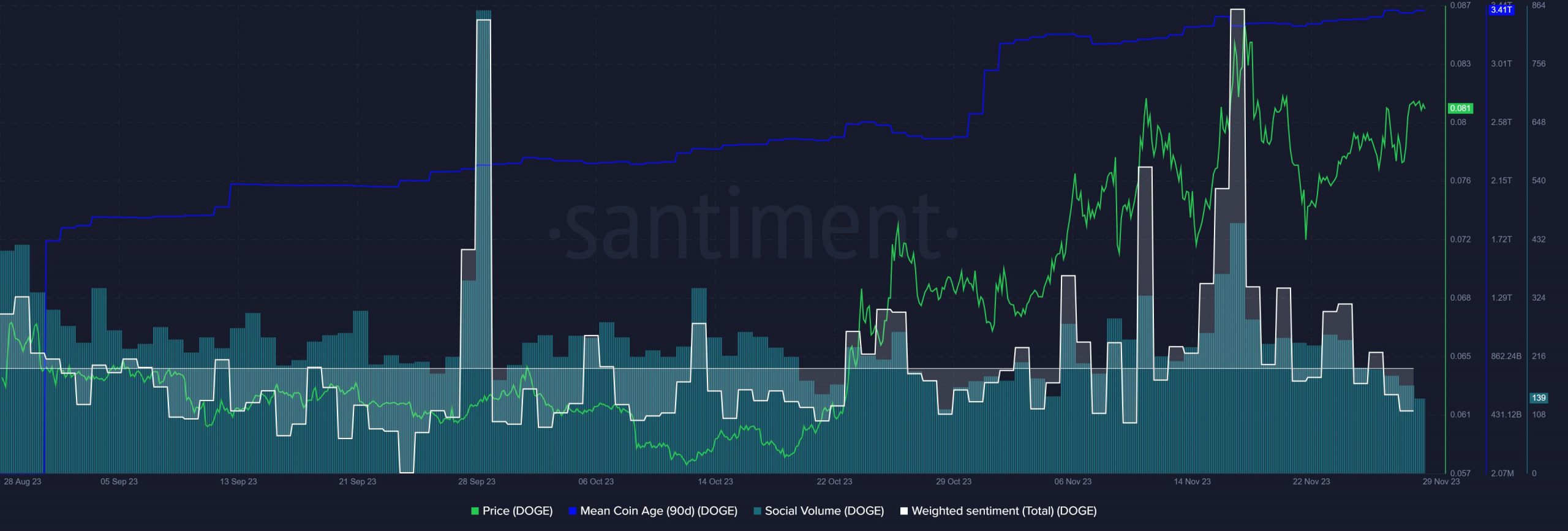Viewport: 1568px width, 531px height.
Task: Click the 06 Nov 23 date label
Action: click(x=1073, y=481)
